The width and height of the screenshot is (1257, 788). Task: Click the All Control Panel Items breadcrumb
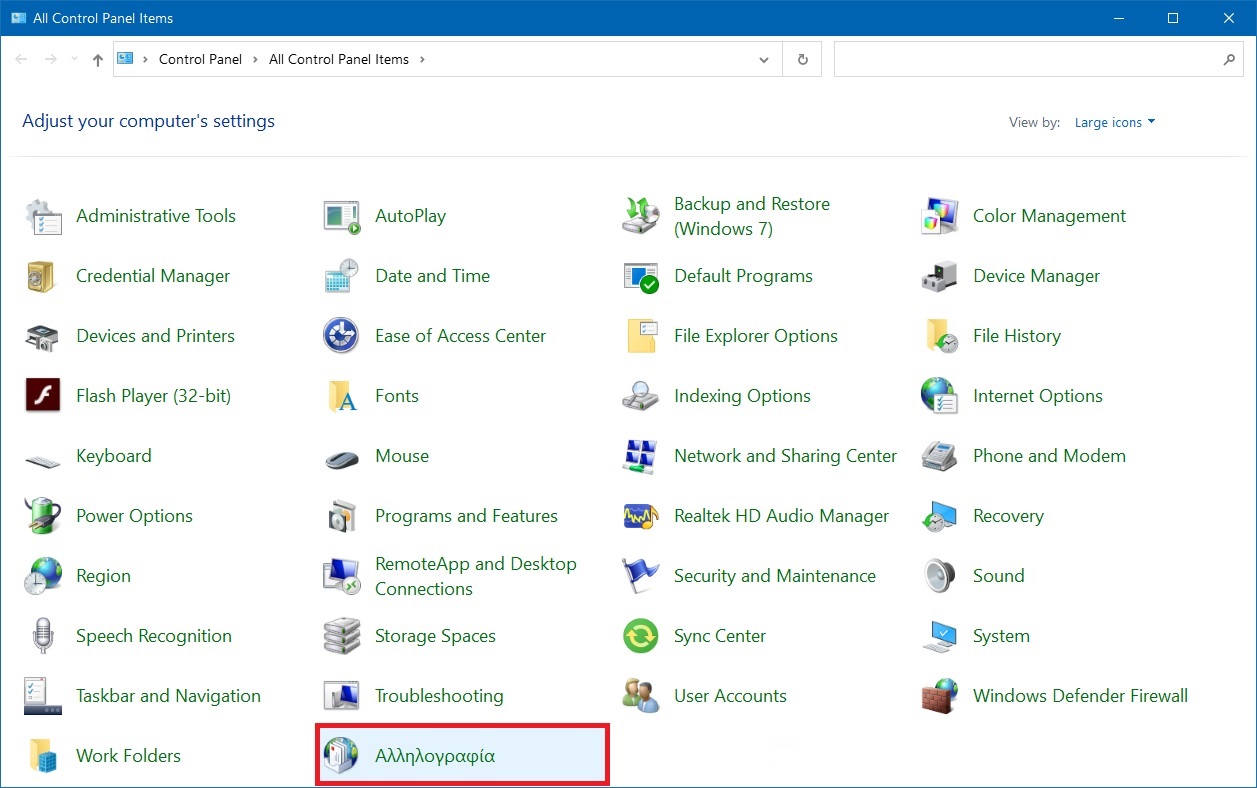[x=339, y=59]
